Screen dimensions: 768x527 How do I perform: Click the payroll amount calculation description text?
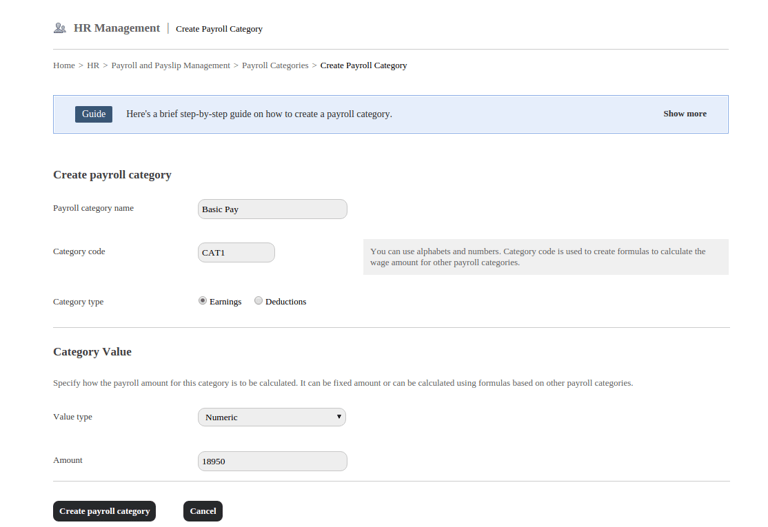(343, 383)
